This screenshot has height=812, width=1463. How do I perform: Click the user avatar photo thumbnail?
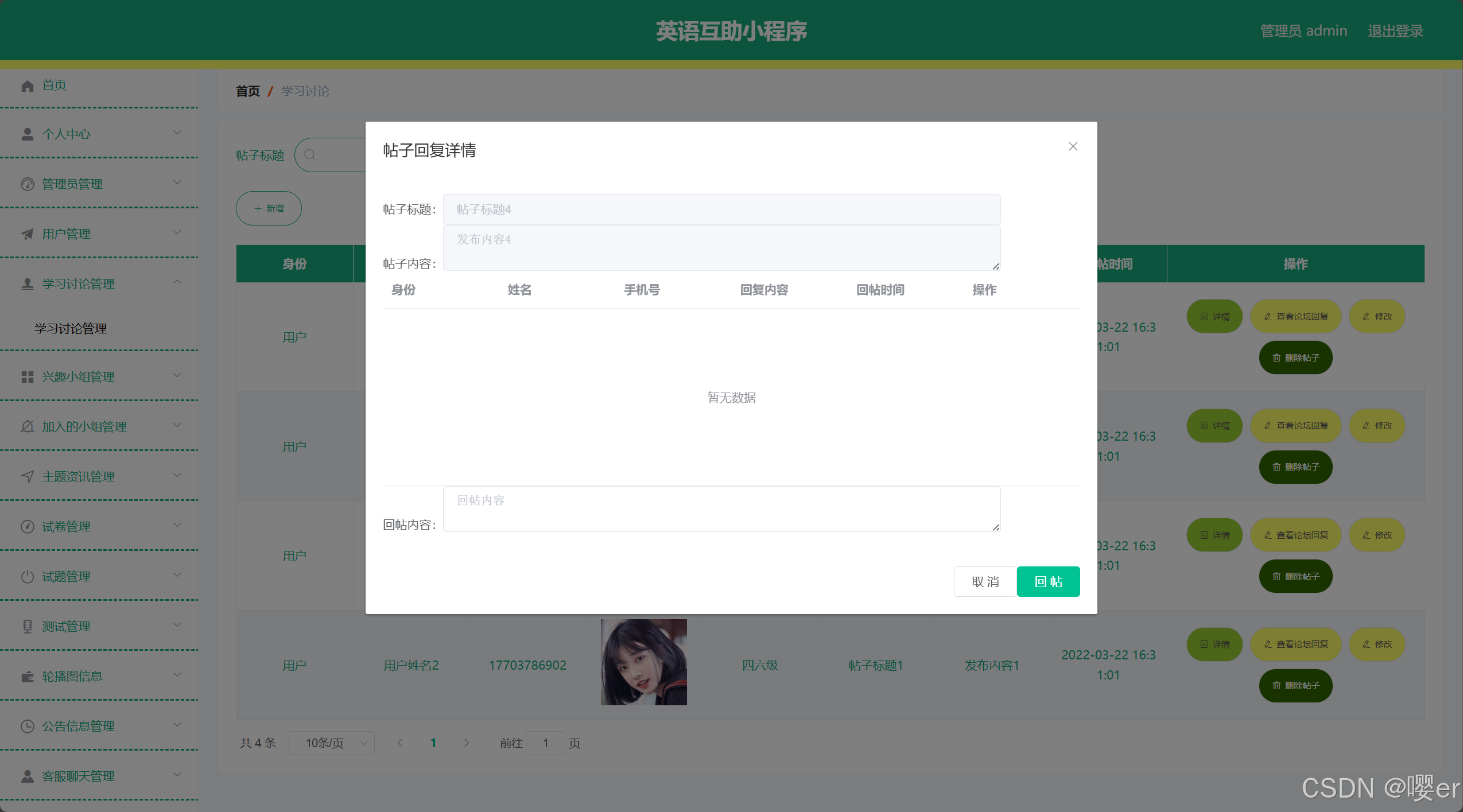(x=643, y=662)
